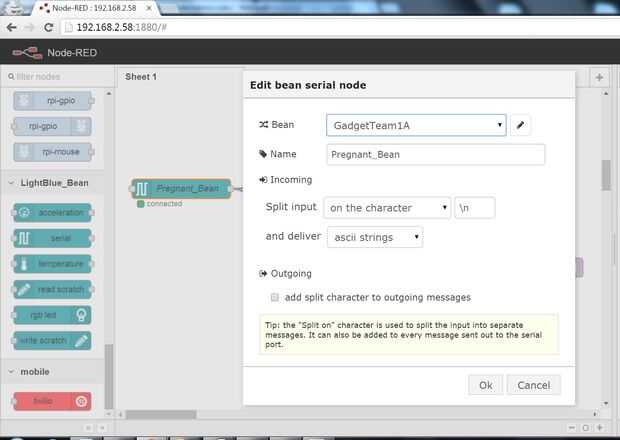Click the Edit bean serial node title

pyautogui.click(x=308, y=85)
